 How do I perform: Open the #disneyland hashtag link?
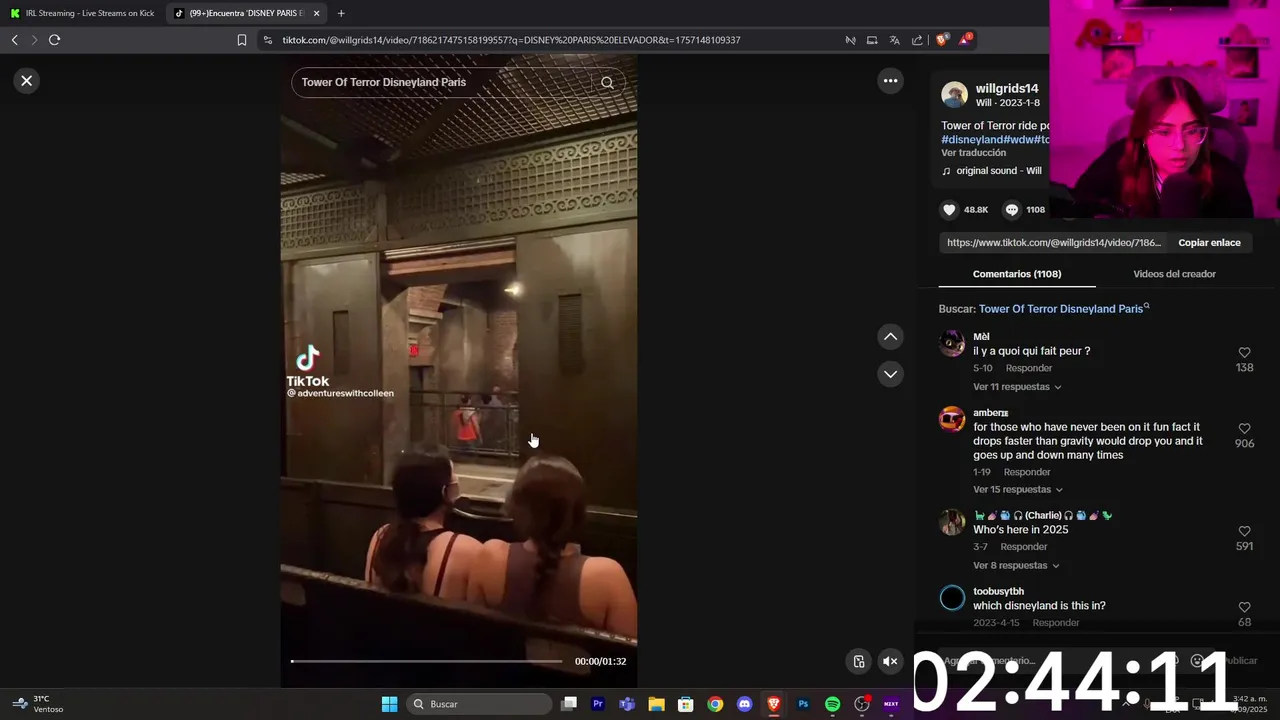tap(972, 140)
